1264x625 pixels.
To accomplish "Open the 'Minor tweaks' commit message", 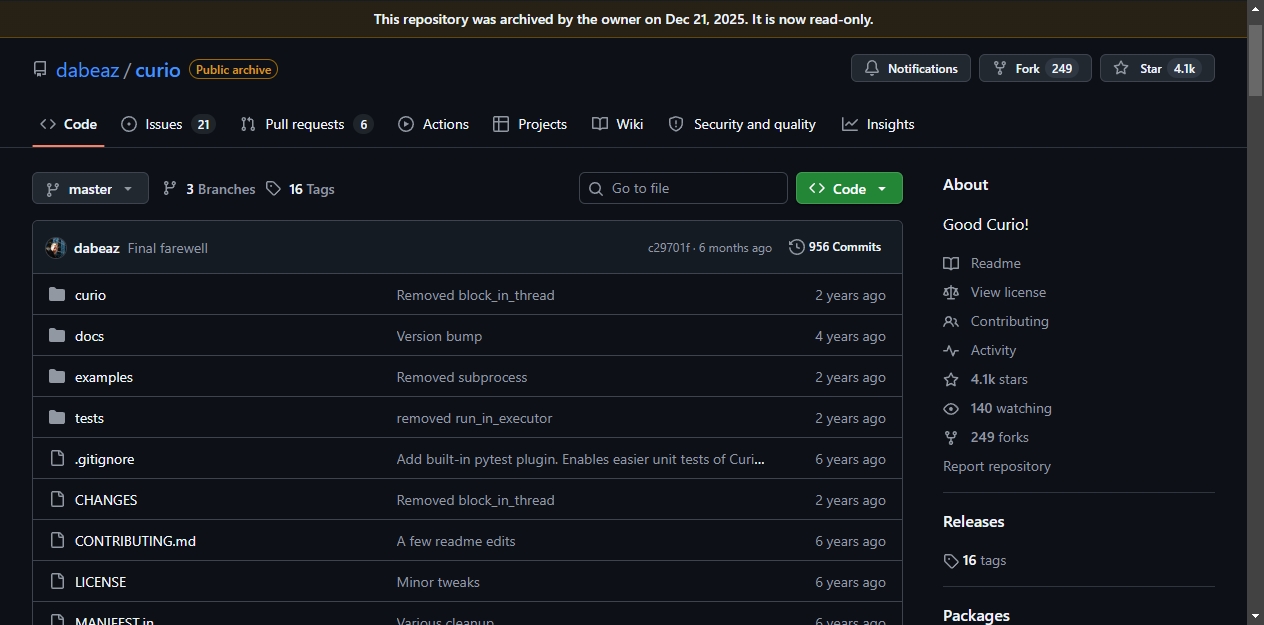I will coord(438,582).
